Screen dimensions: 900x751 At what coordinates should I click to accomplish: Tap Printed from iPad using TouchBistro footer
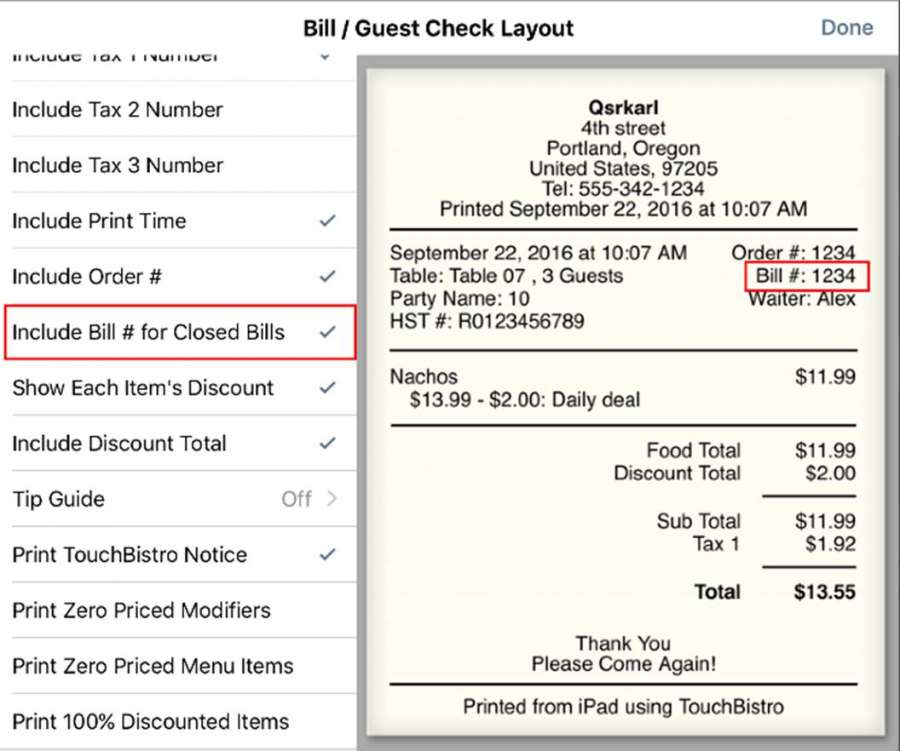coord(623,707)
